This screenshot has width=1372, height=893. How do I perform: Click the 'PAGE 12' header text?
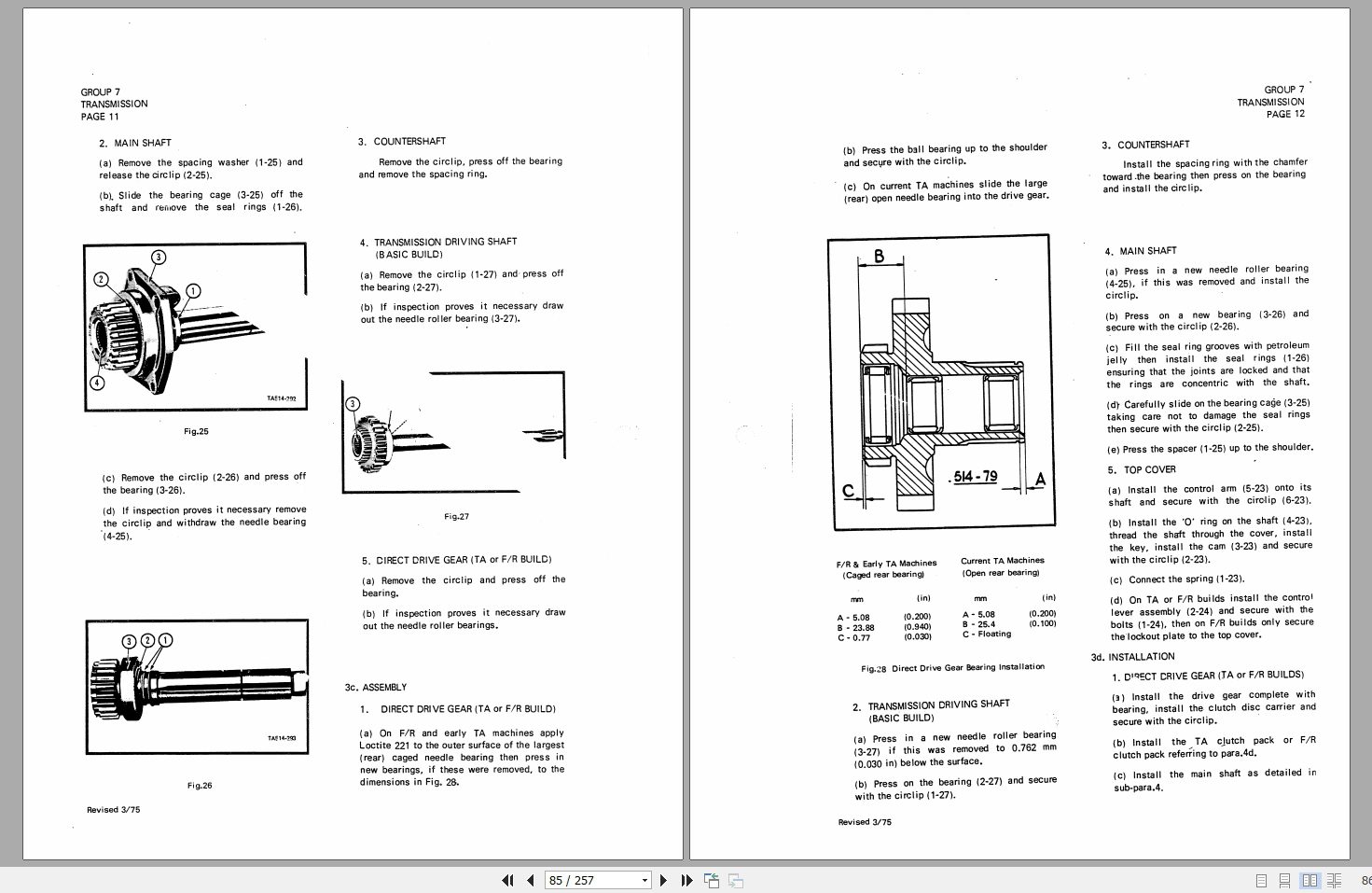(x=1286, y=114)
